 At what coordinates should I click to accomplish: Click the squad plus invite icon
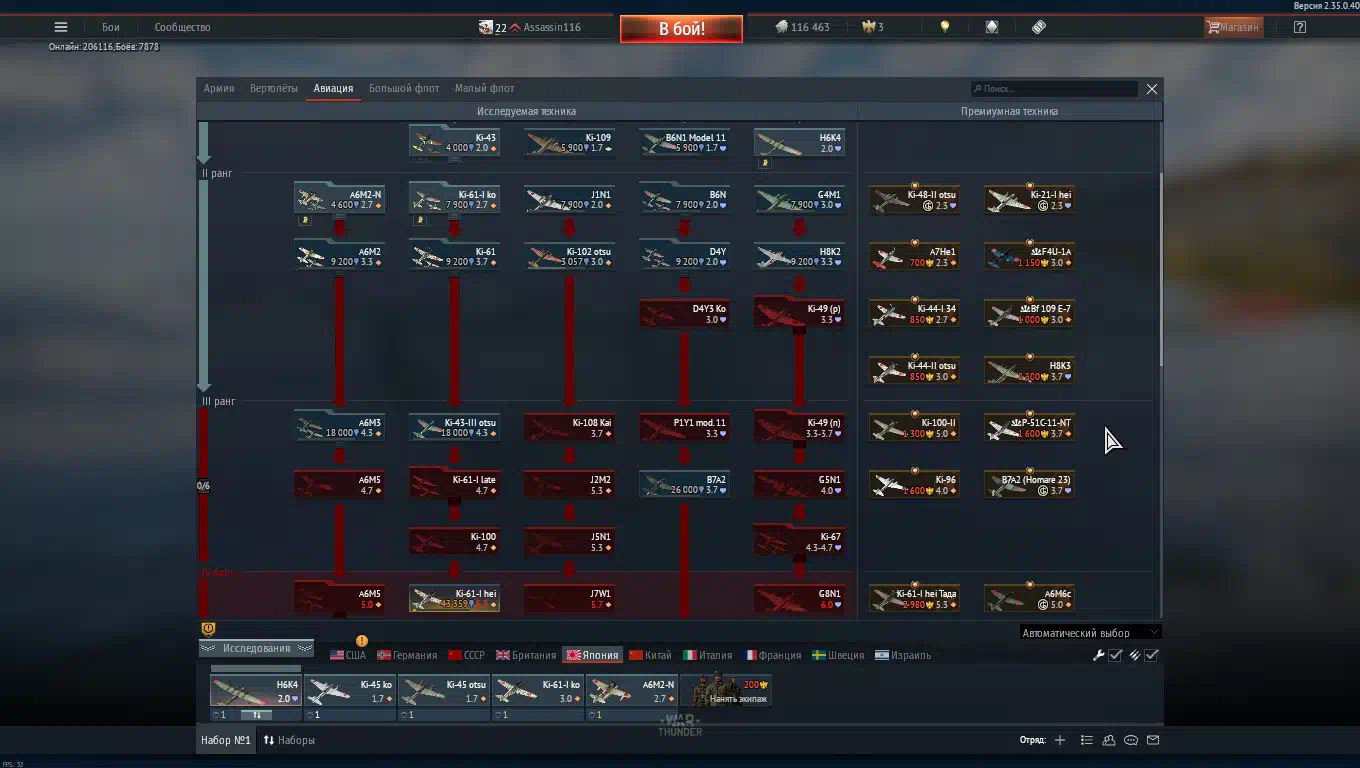point(1060,740)
